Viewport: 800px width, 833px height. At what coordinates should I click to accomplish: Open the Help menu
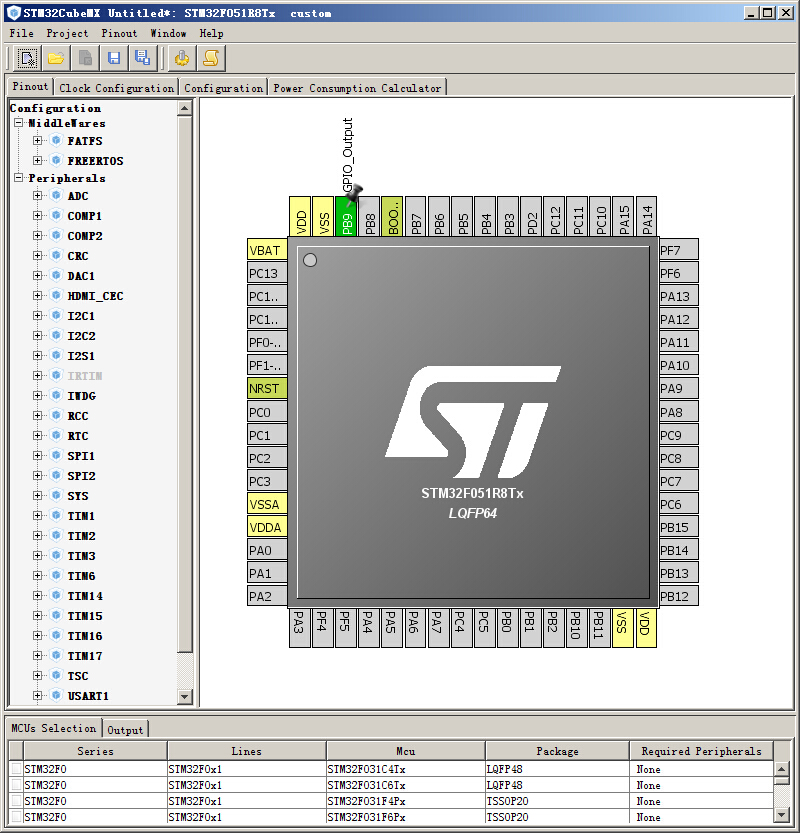tap(211, 33)
